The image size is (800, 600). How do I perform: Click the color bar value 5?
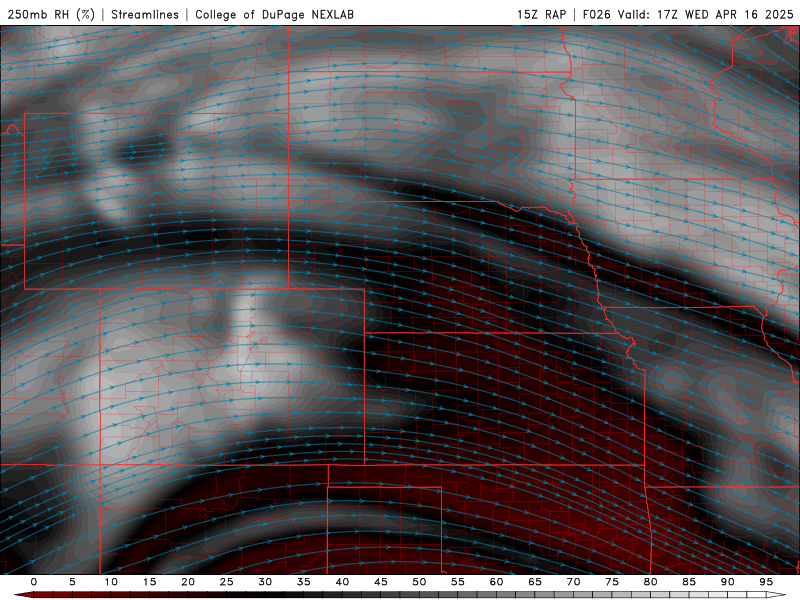(x=72, y=582)
